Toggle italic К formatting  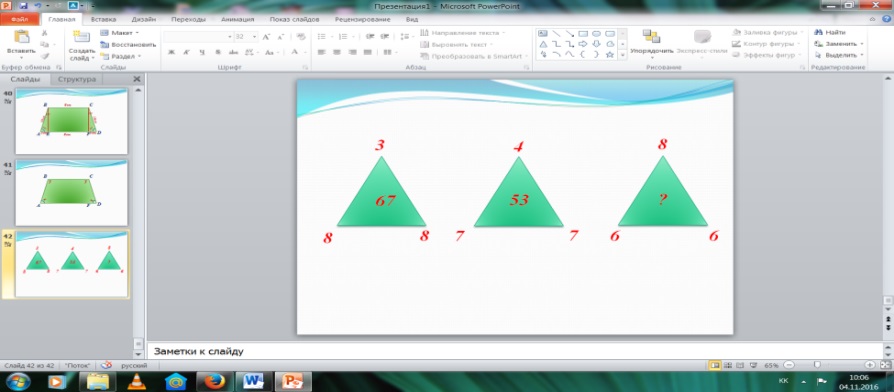coord(186,52)
